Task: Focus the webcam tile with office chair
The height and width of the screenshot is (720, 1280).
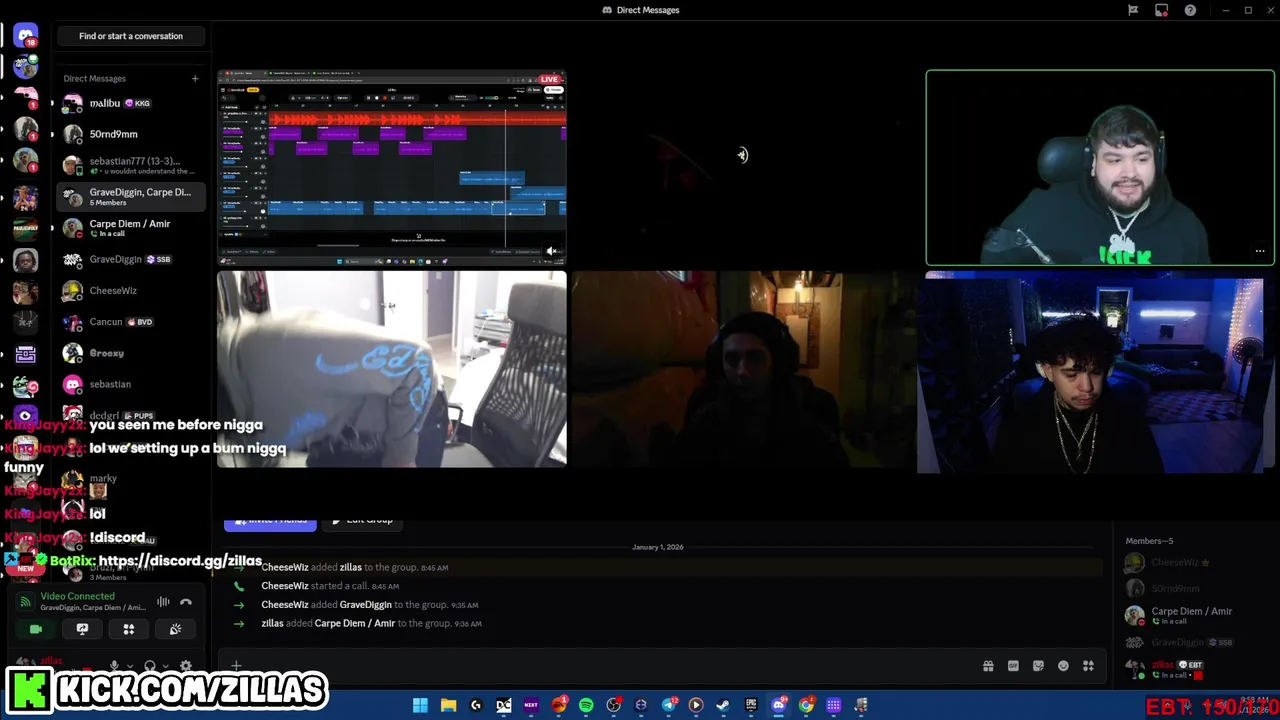Action: [x=392, y=369]
